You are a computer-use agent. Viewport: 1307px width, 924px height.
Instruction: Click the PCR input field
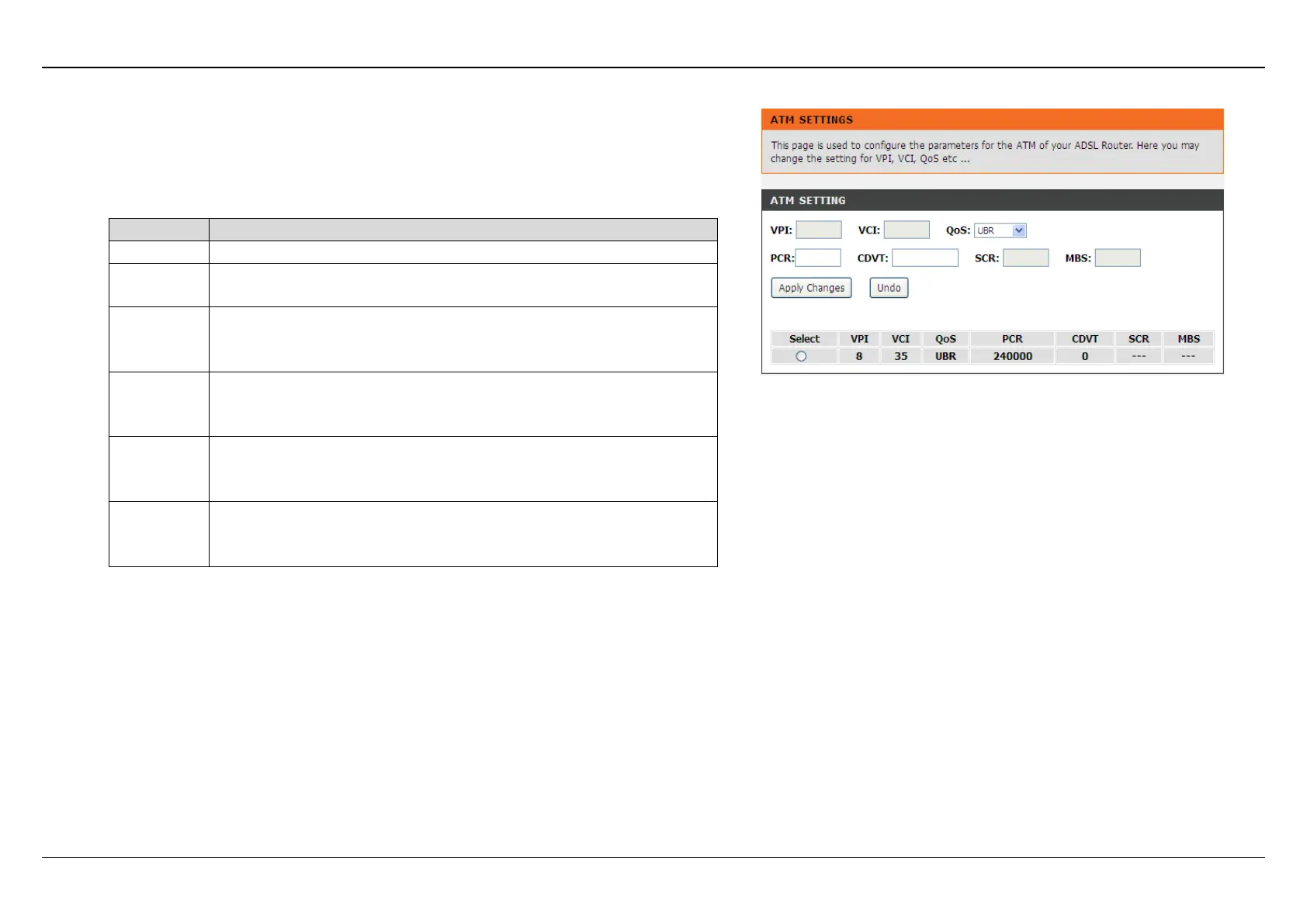coord(818,258)
